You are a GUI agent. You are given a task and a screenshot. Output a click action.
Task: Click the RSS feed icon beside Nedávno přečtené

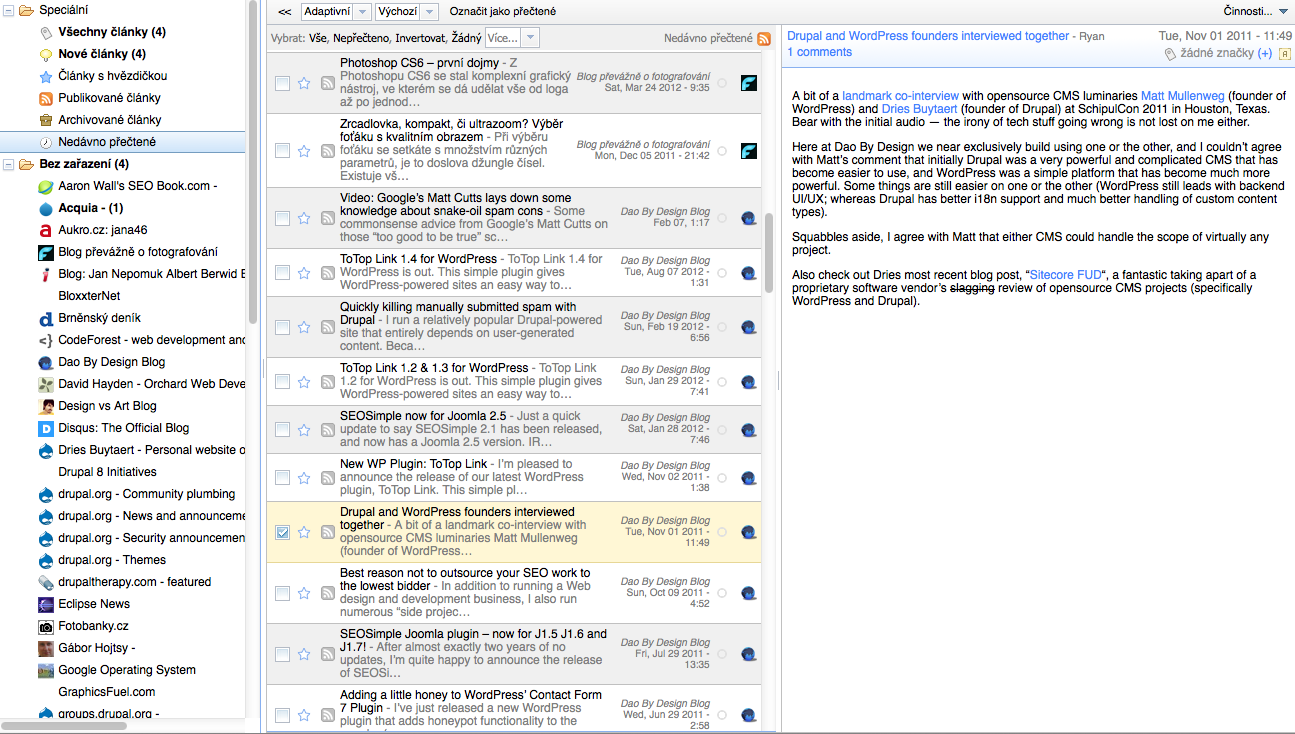tap(764, 39)
